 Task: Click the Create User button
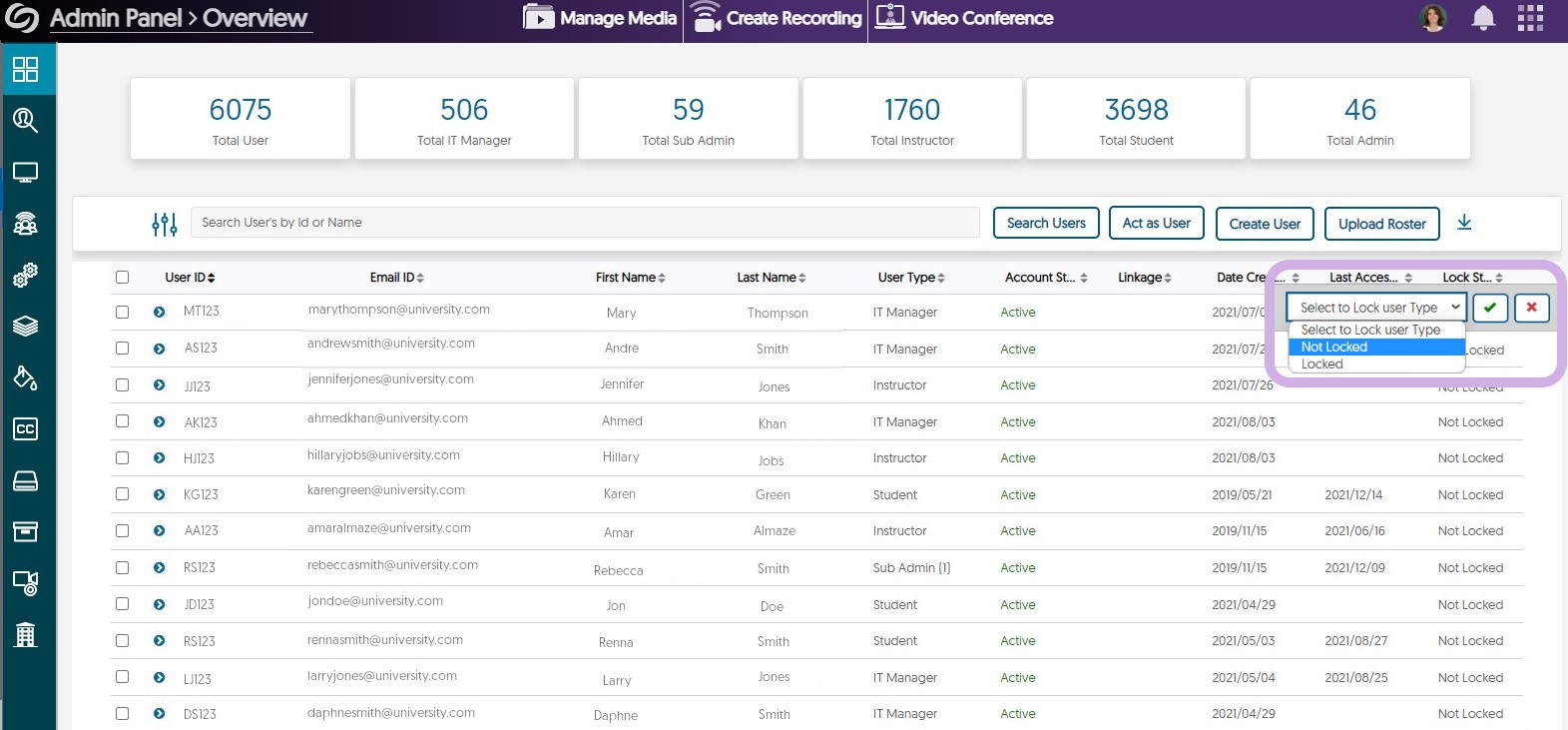coord(1265,224)
